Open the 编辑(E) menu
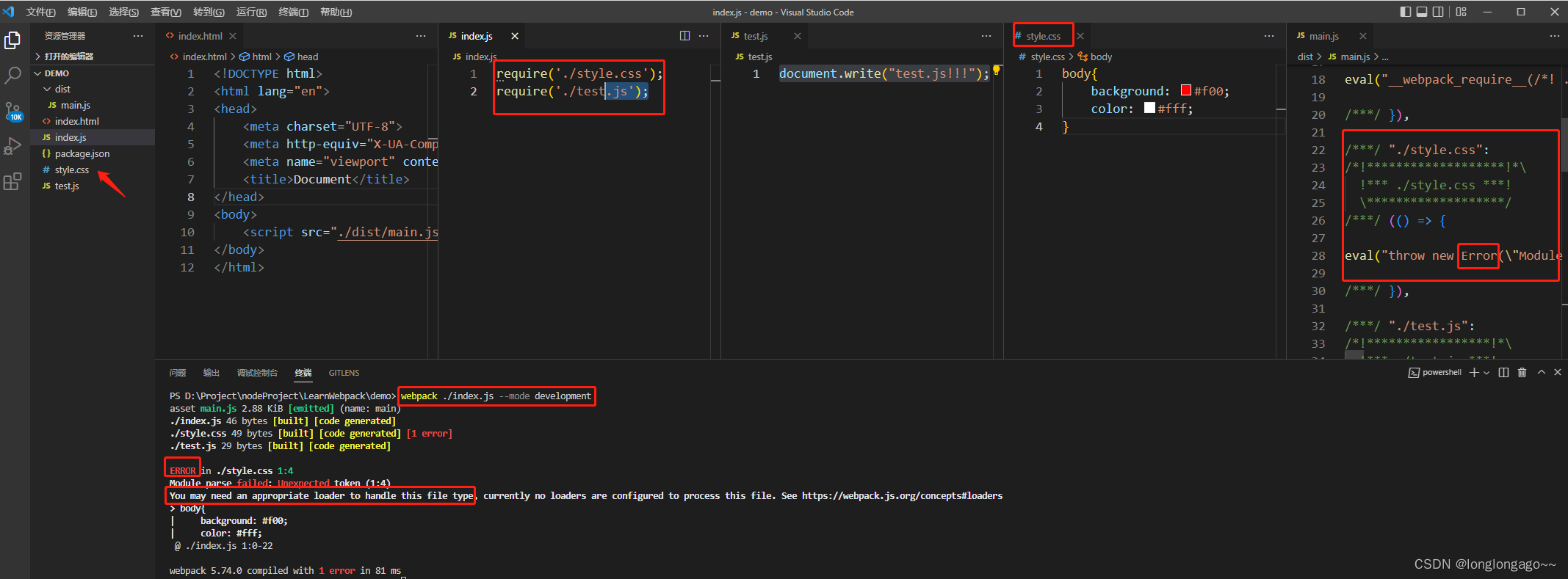This screenshot has width=1568, height=579. coord(82,12)
